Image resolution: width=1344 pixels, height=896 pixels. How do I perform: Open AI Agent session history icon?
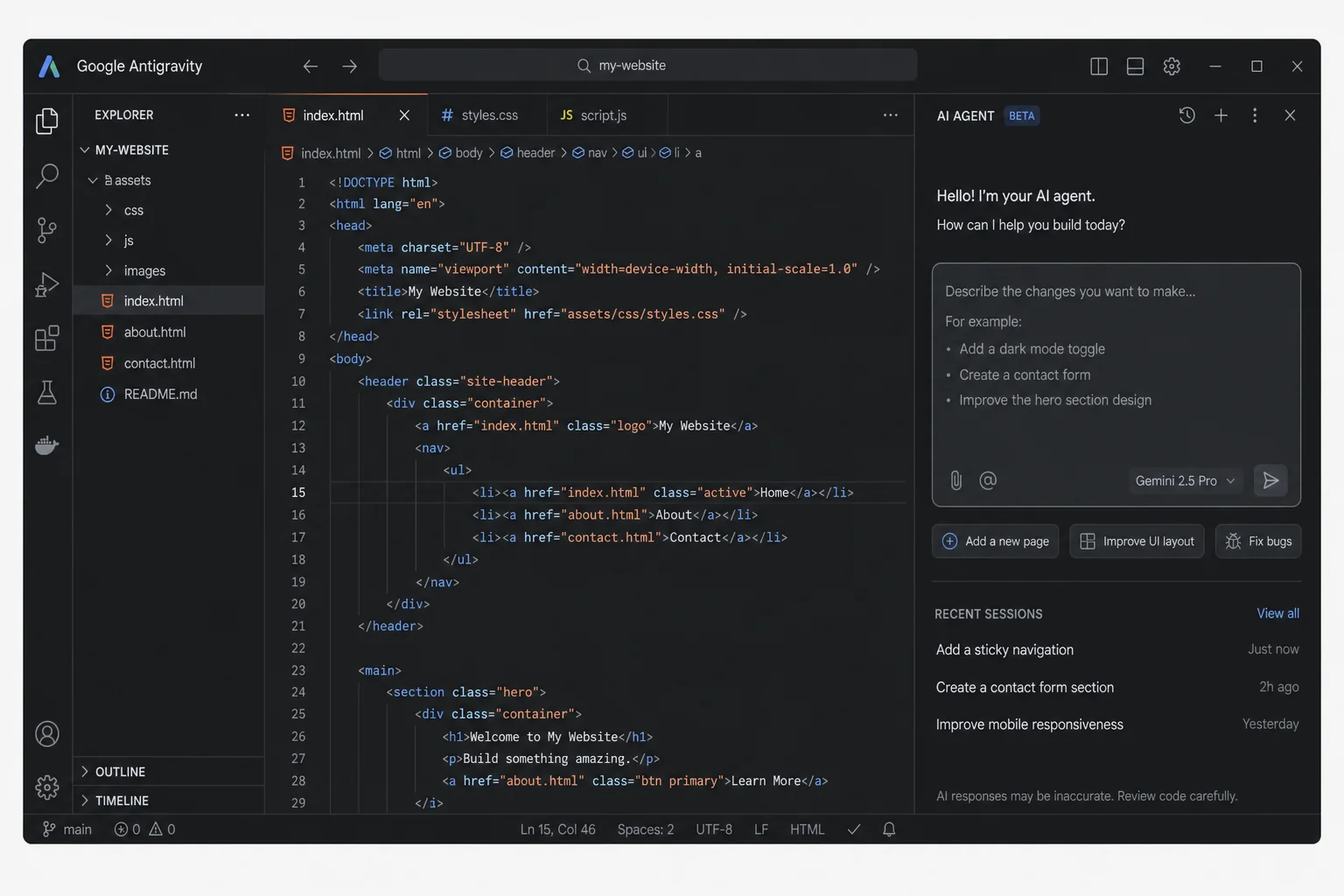tap(1186, 115)
